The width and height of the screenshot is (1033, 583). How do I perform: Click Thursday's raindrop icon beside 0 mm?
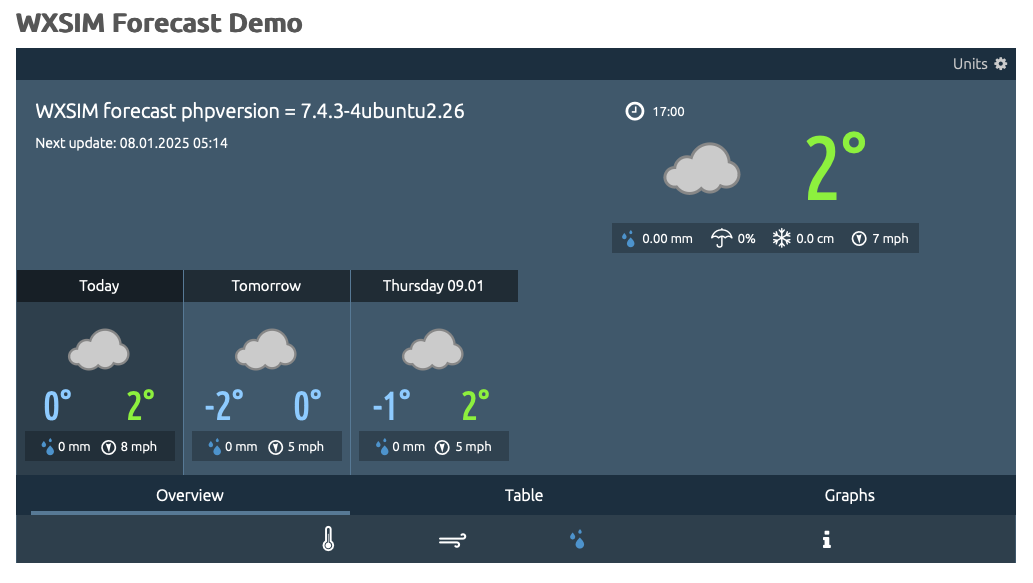click(x=382, y=447)
